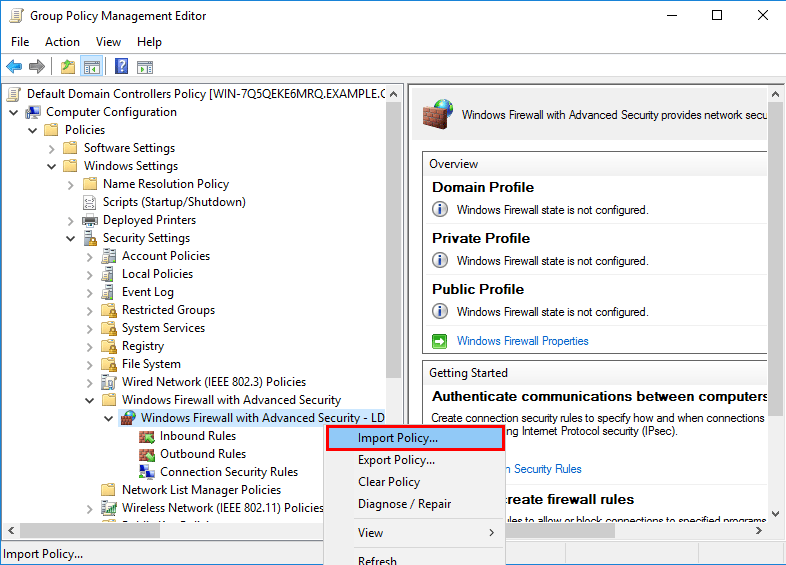Image resolution: width=786 pixels, height=565 pixels.
Task: Click the Back arrow toolbar icon
Action: 14,67
